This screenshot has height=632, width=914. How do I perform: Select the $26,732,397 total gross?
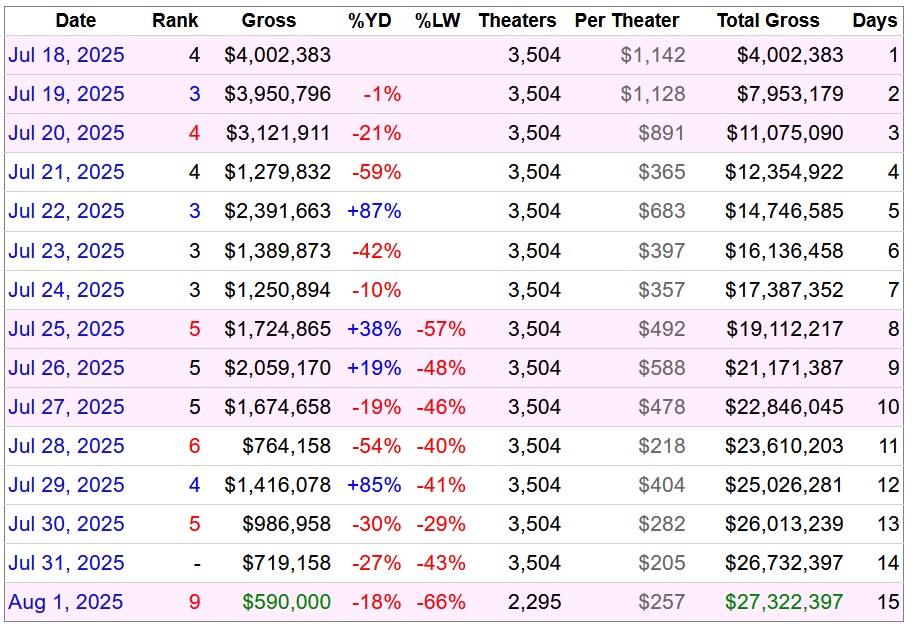pos(785,564)
